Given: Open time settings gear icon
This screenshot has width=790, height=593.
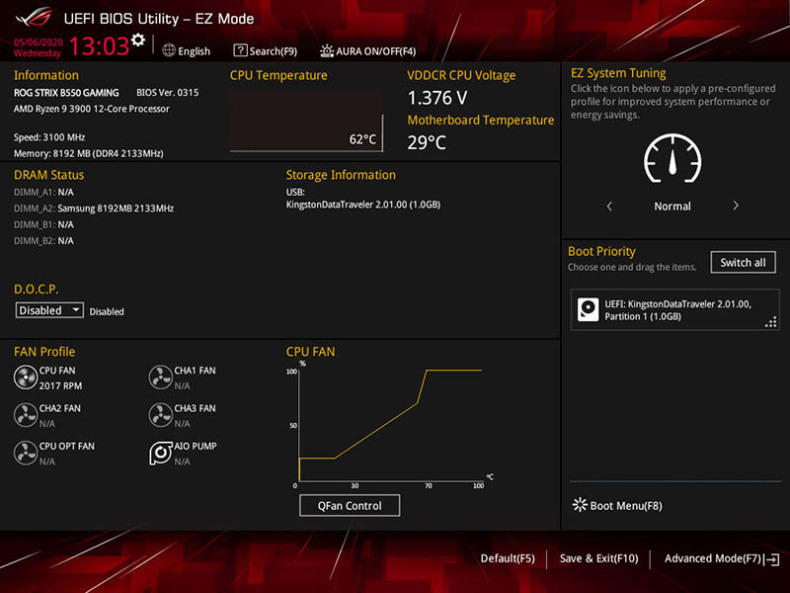Looking at the screenshot, I should coord(138,40).
